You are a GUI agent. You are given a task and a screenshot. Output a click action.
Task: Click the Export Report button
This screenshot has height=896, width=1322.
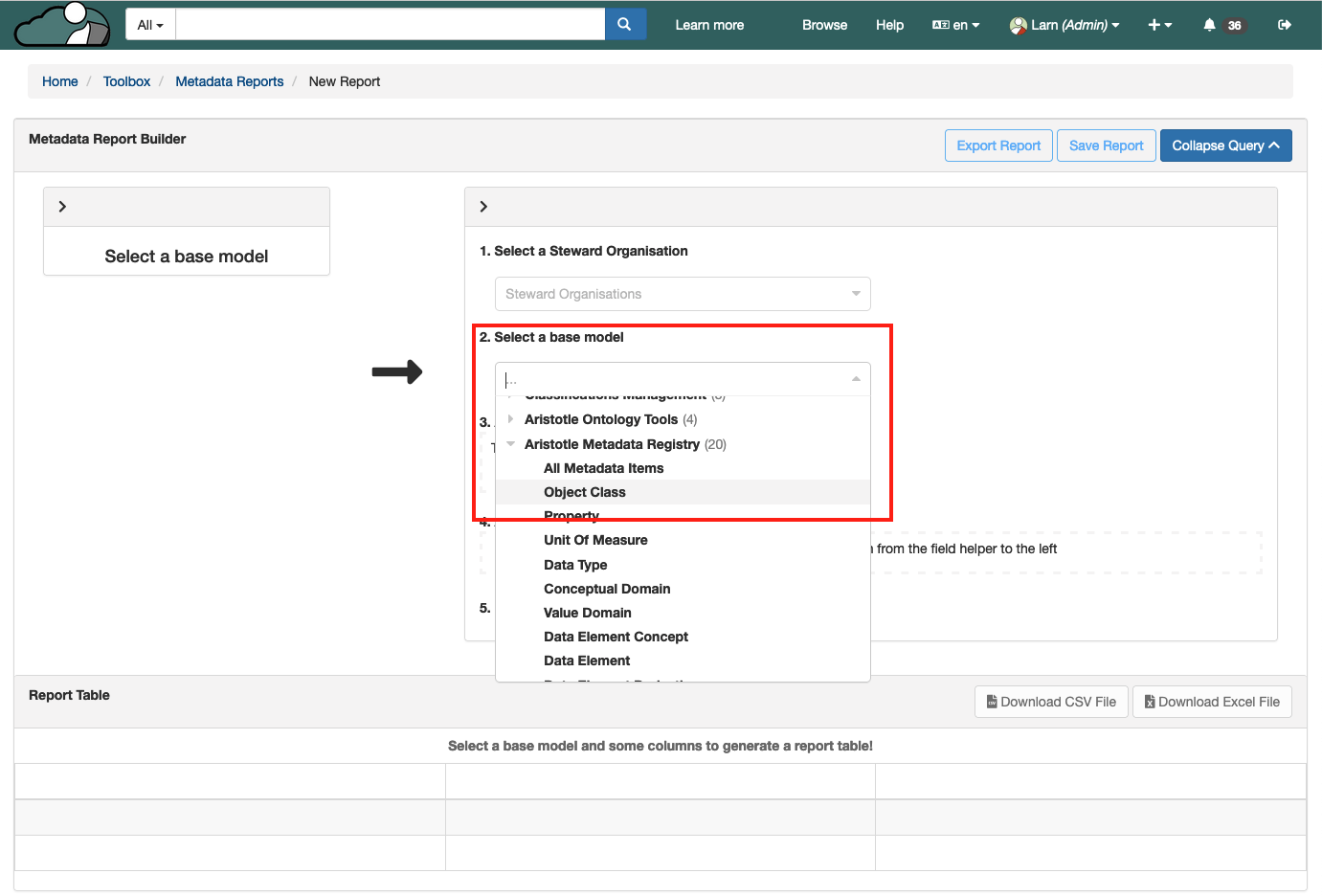997,146
